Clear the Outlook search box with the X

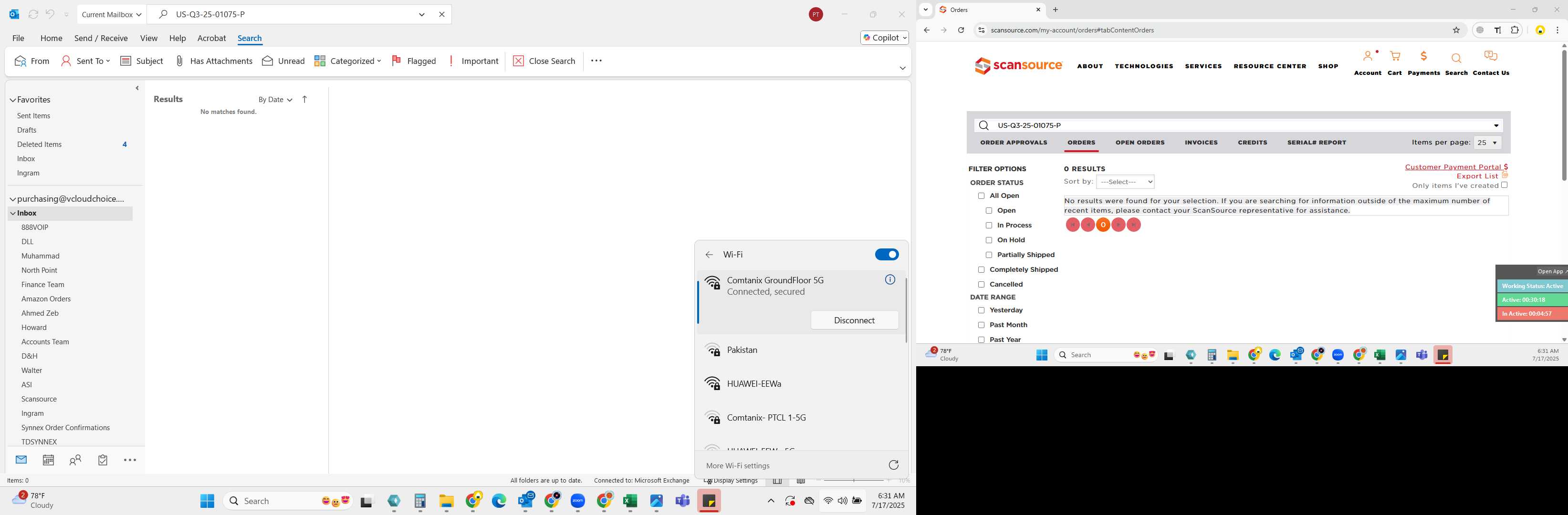click(x=442, y=14)
